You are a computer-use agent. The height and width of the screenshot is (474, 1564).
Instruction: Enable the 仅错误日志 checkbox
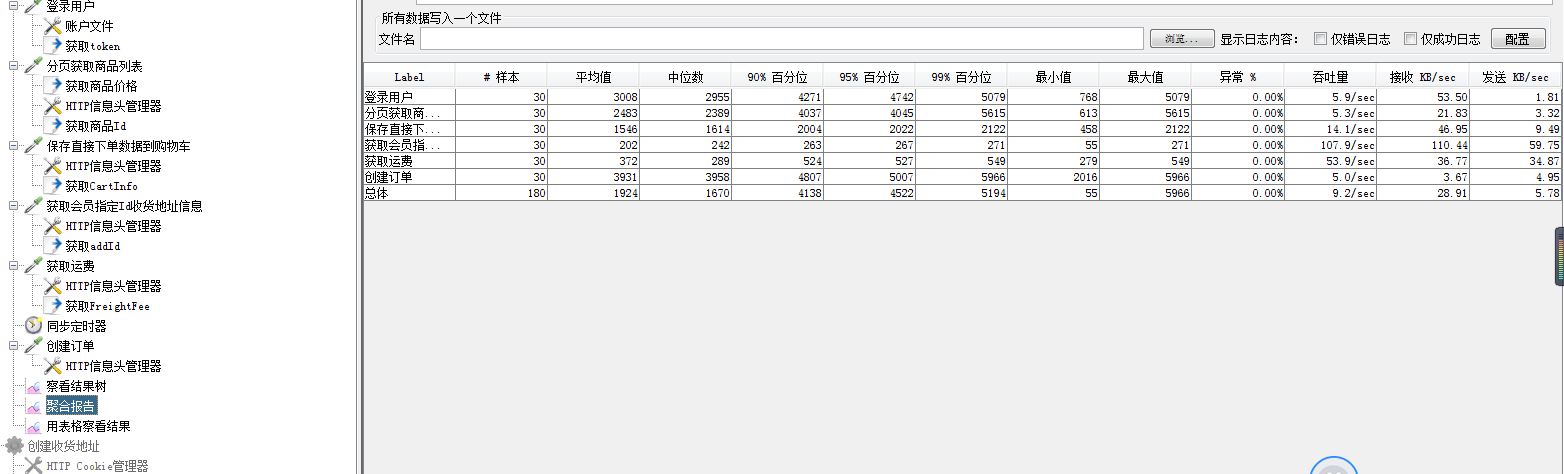[1320, 39]
